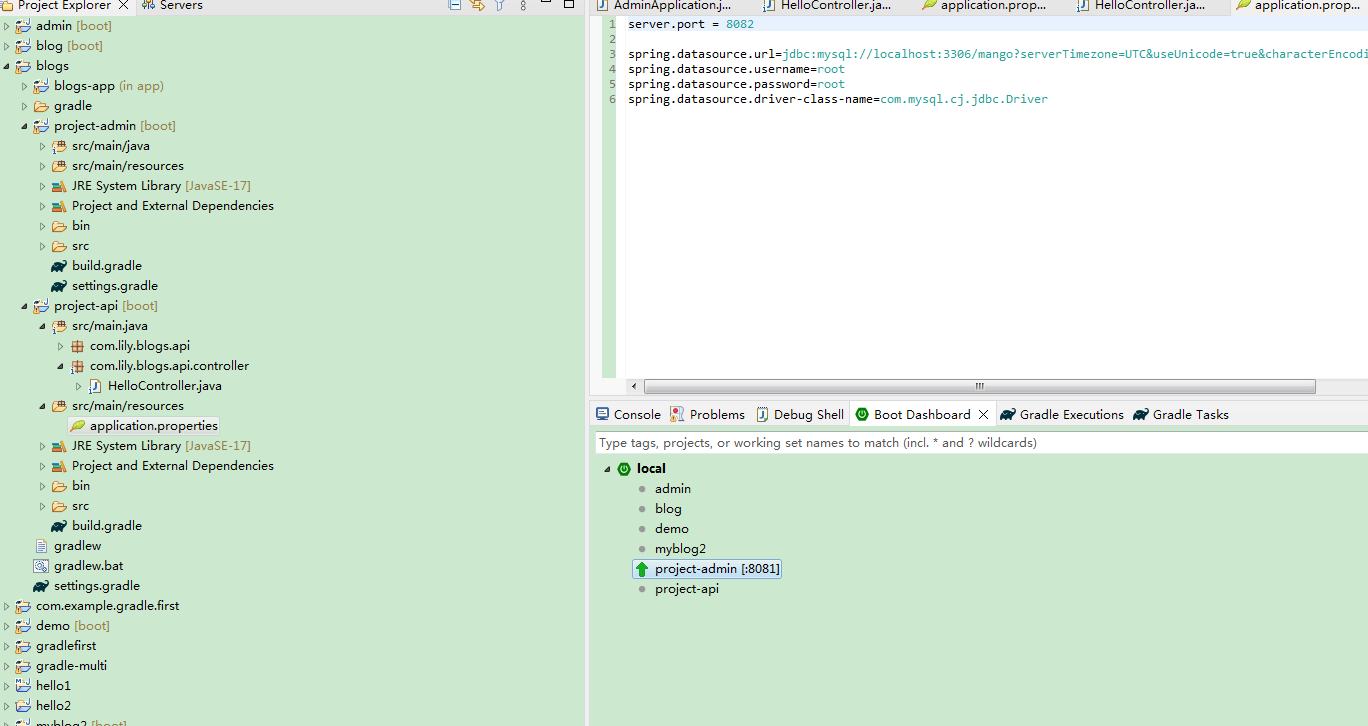Select demo in the Boot Dashboard list

[x=672, y=529]
